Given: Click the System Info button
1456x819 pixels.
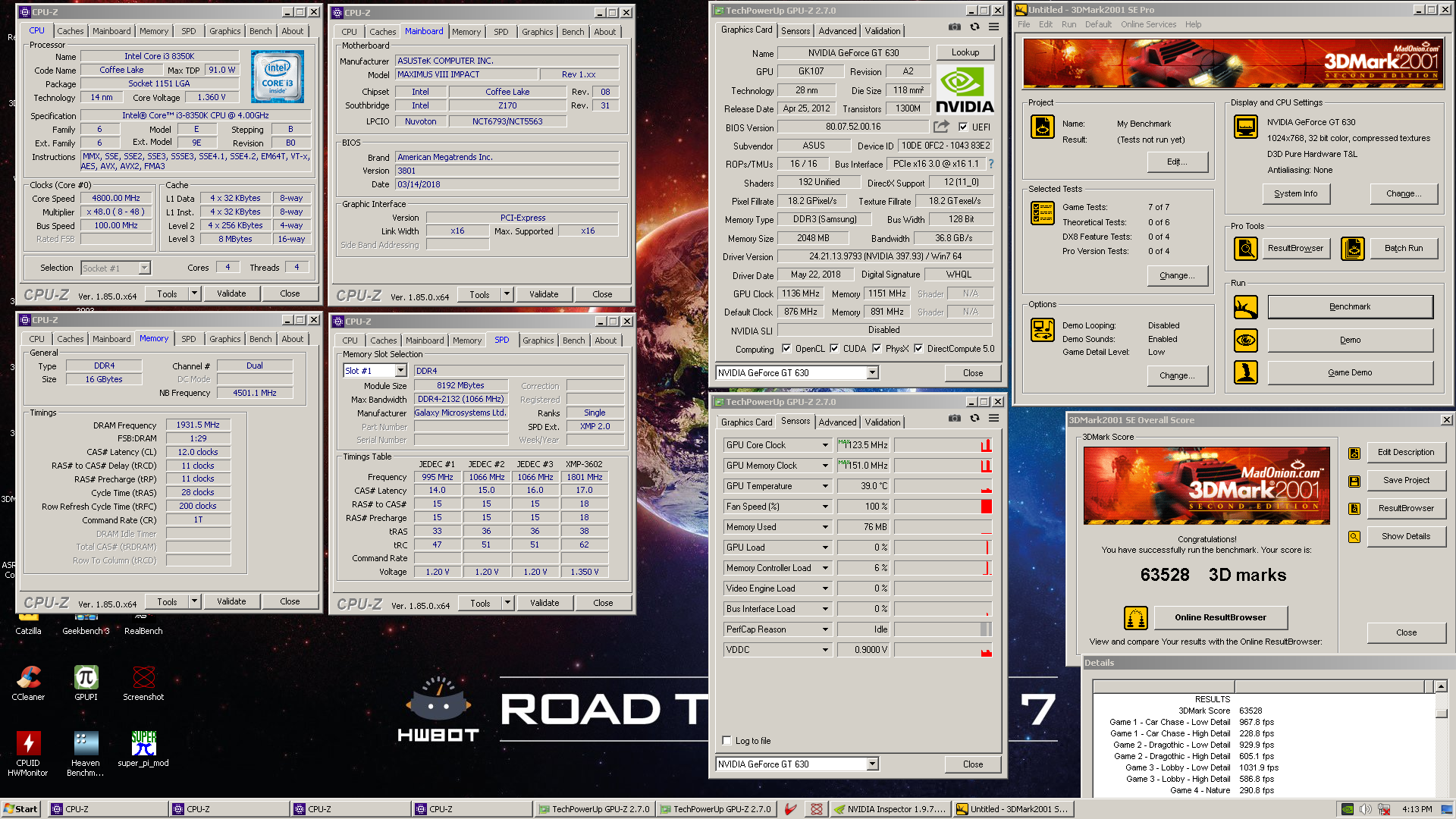Looking at the screenshot, I should (x=1296, y=193).
